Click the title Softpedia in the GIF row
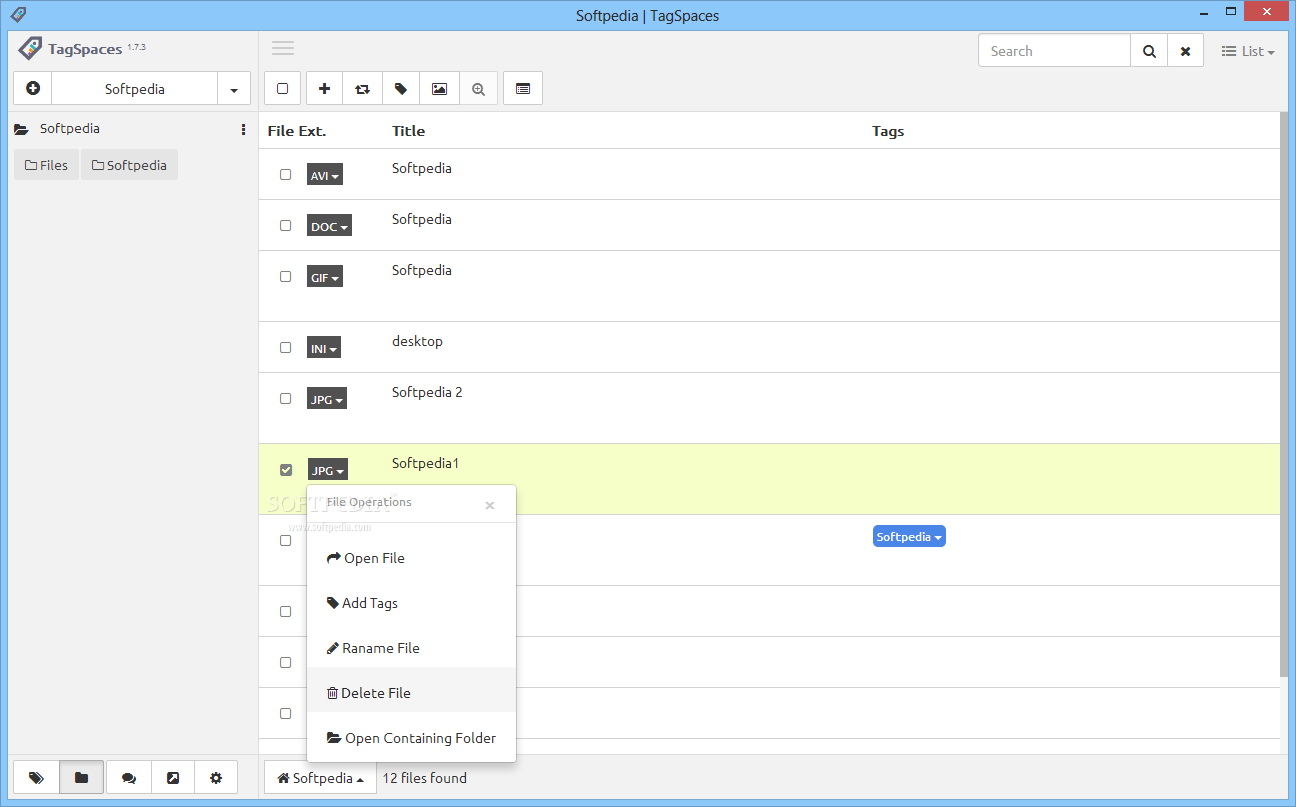Image resolution: width=1296 pixels, height=807 pixels. [x=422, y=270]
